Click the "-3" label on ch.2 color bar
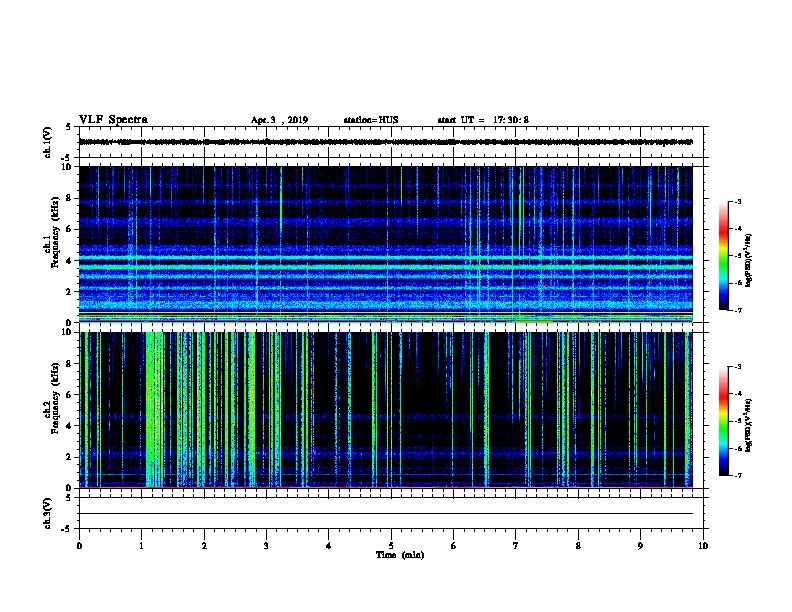This screenshot has width=792, height=612. click(737, 367)
